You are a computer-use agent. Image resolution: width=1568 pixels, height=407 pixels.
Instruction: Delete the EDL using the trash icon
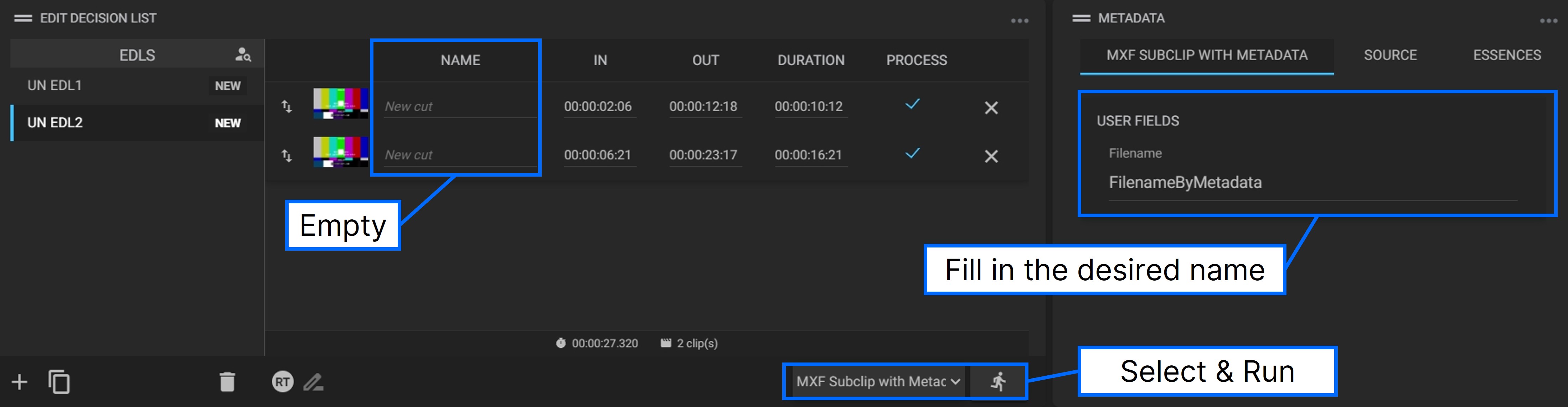pos(228,383)
